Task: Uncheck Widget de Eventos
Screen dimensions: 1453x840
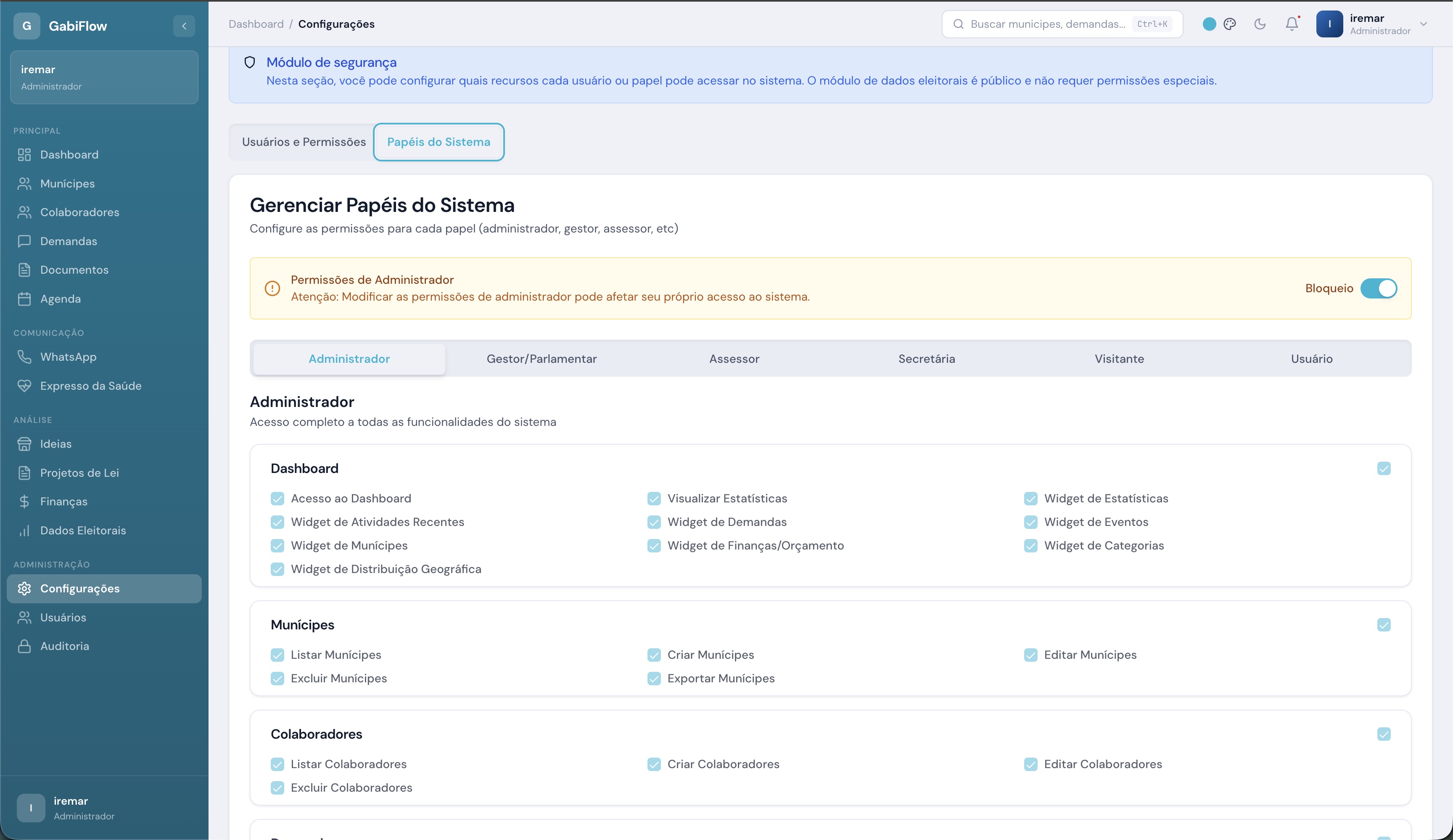Action: pyautogui.click(x=1031, y=522)
